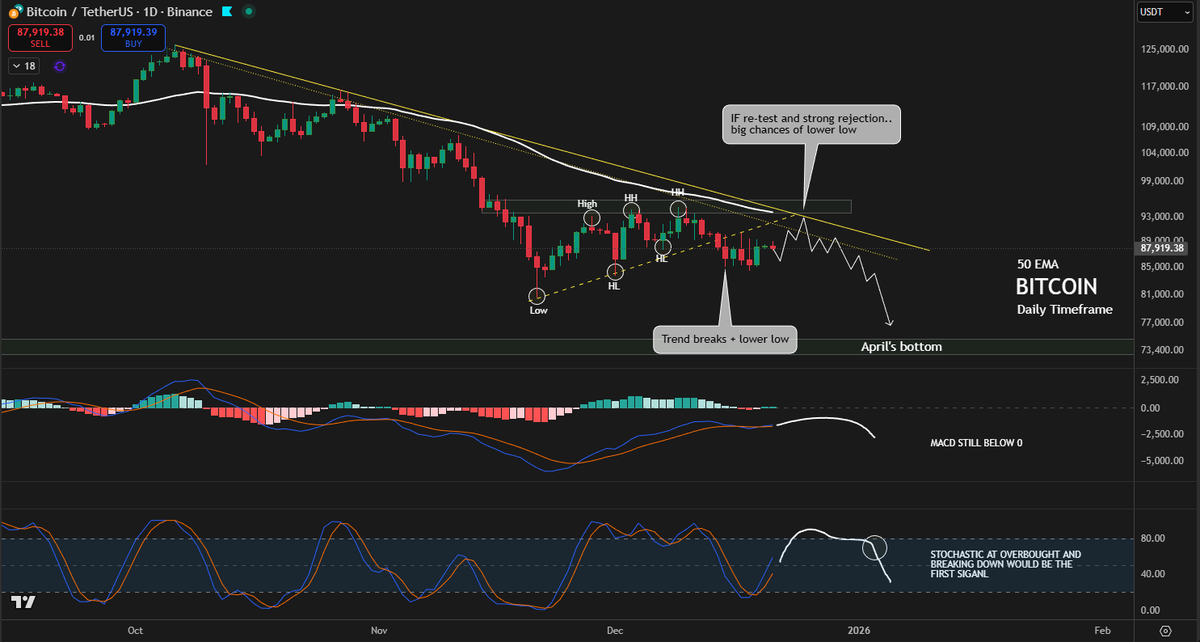Viewport: 1200px width, 642px height.
Task: Select the 87,919.38 price label on the scale
Action: click(x=1160, y=248)
